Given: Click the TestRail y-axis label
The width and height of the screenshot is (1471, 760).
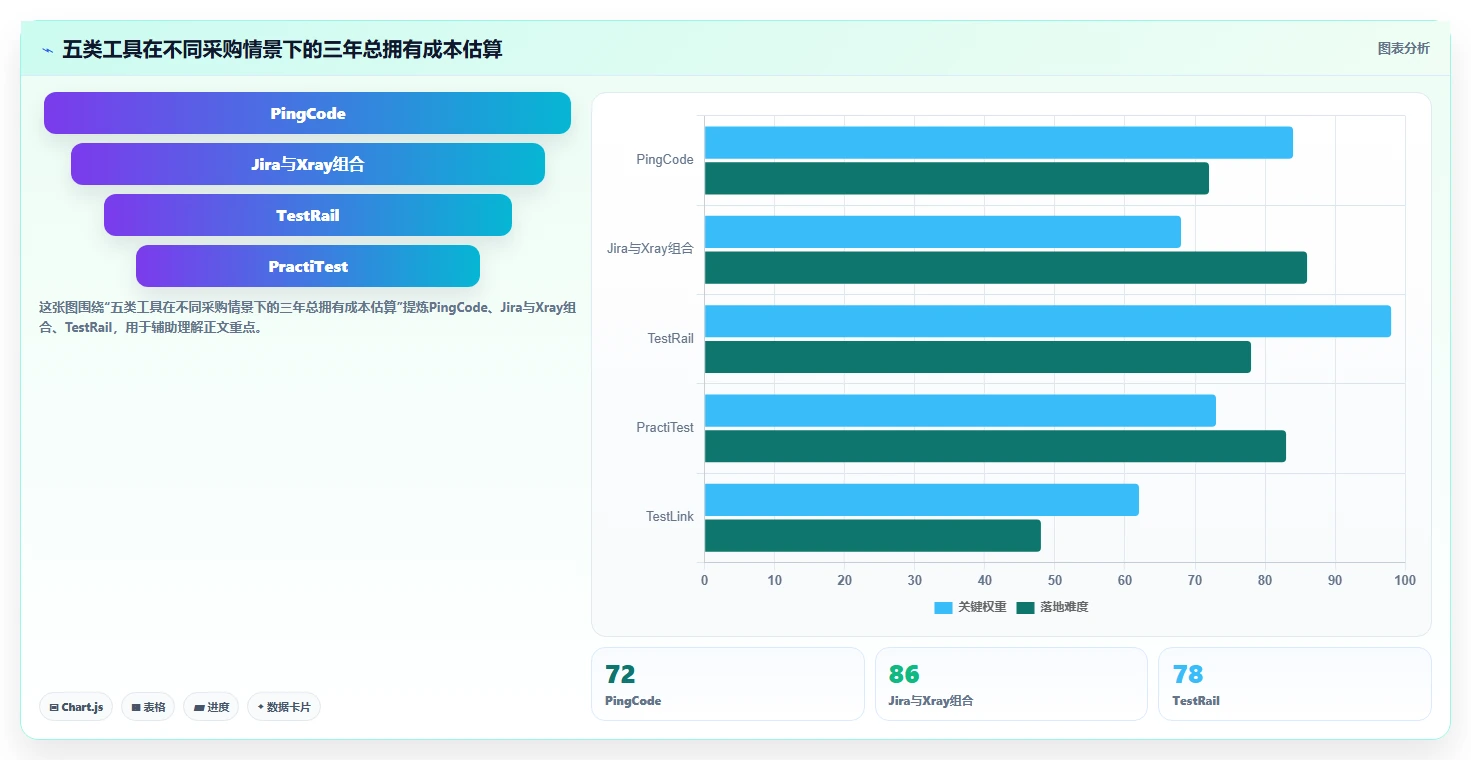Looking at the screenshot, I should [x=671, y=338].
